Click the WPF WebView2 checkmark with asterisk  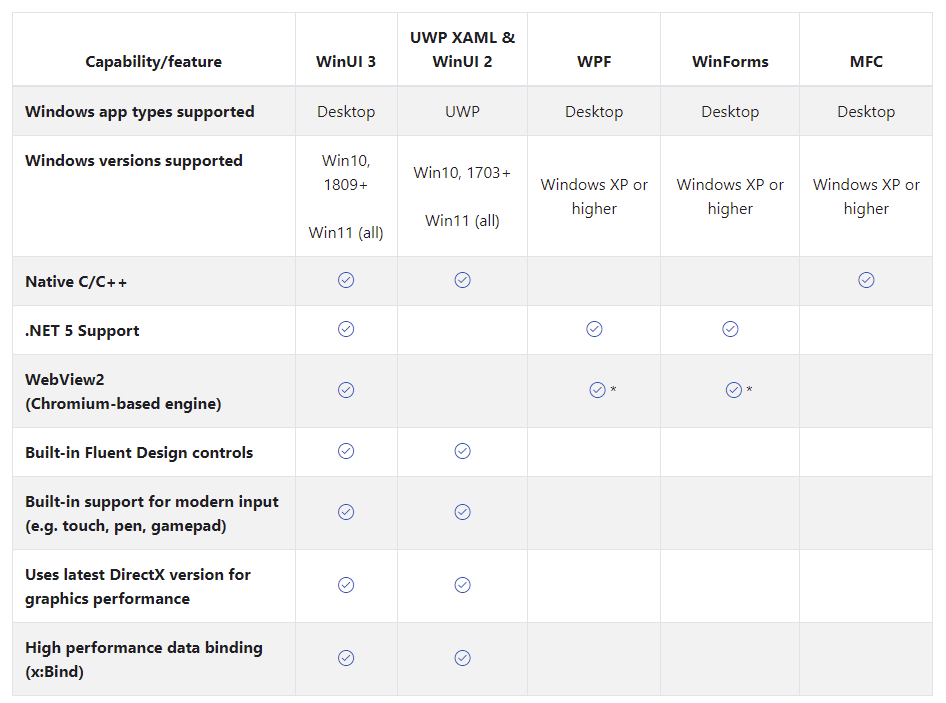coord(597,390)
